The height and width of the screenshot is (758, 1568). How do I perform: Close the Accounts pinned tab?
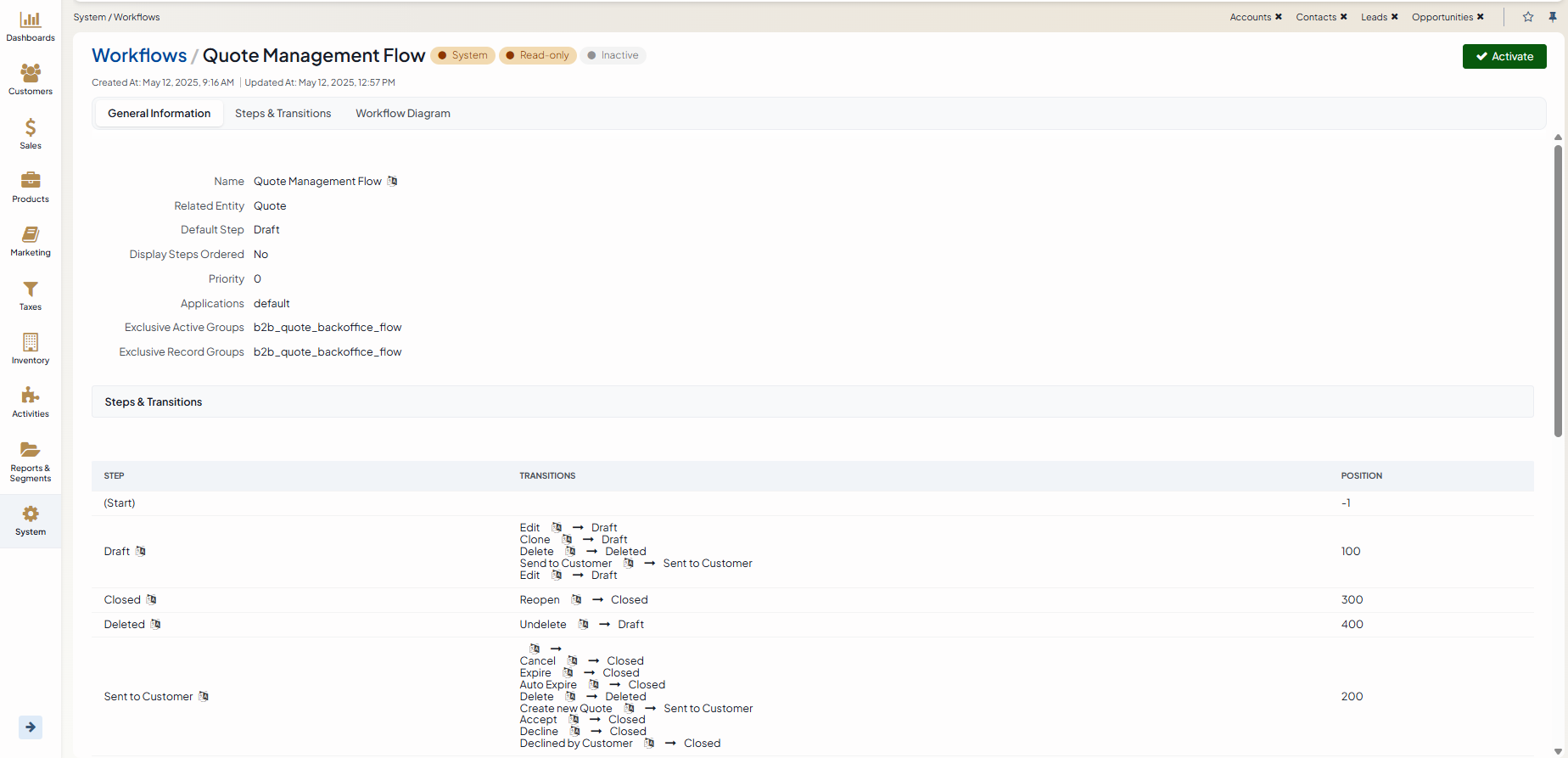(x=1279, y=17)
